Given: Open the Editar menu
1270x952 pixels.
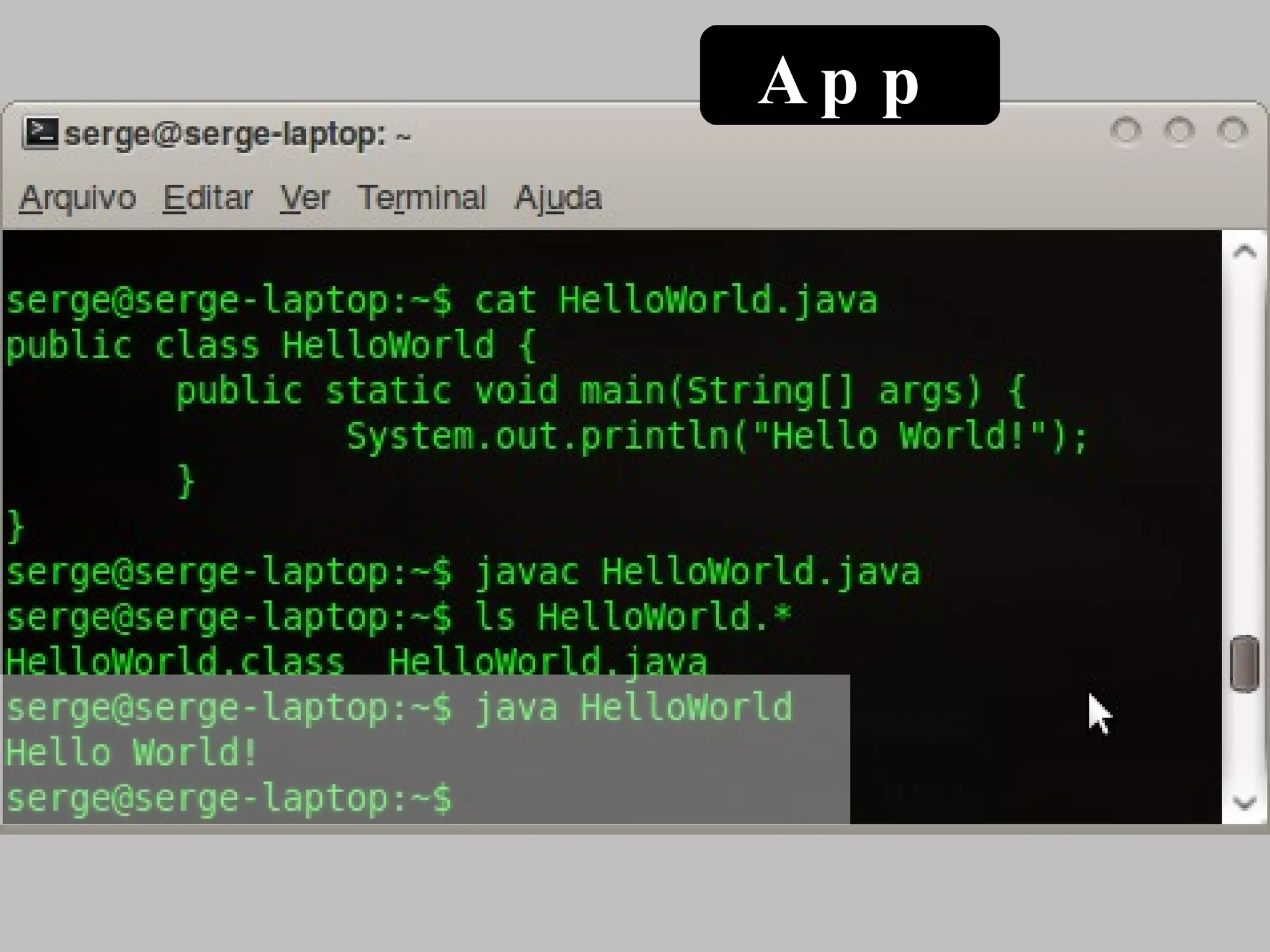Looking at the screenshot, I should 208,198.
